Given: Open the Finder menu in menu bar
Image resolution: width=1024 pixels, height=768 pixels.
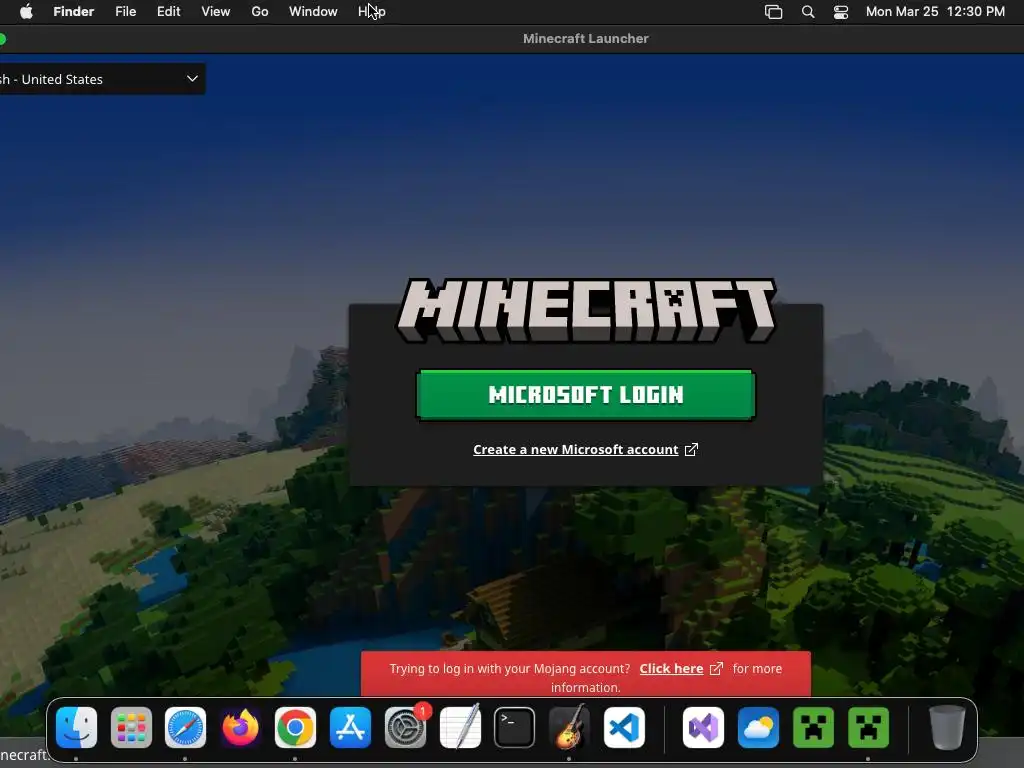Looking at the screenshot, I should coord(73,11).
